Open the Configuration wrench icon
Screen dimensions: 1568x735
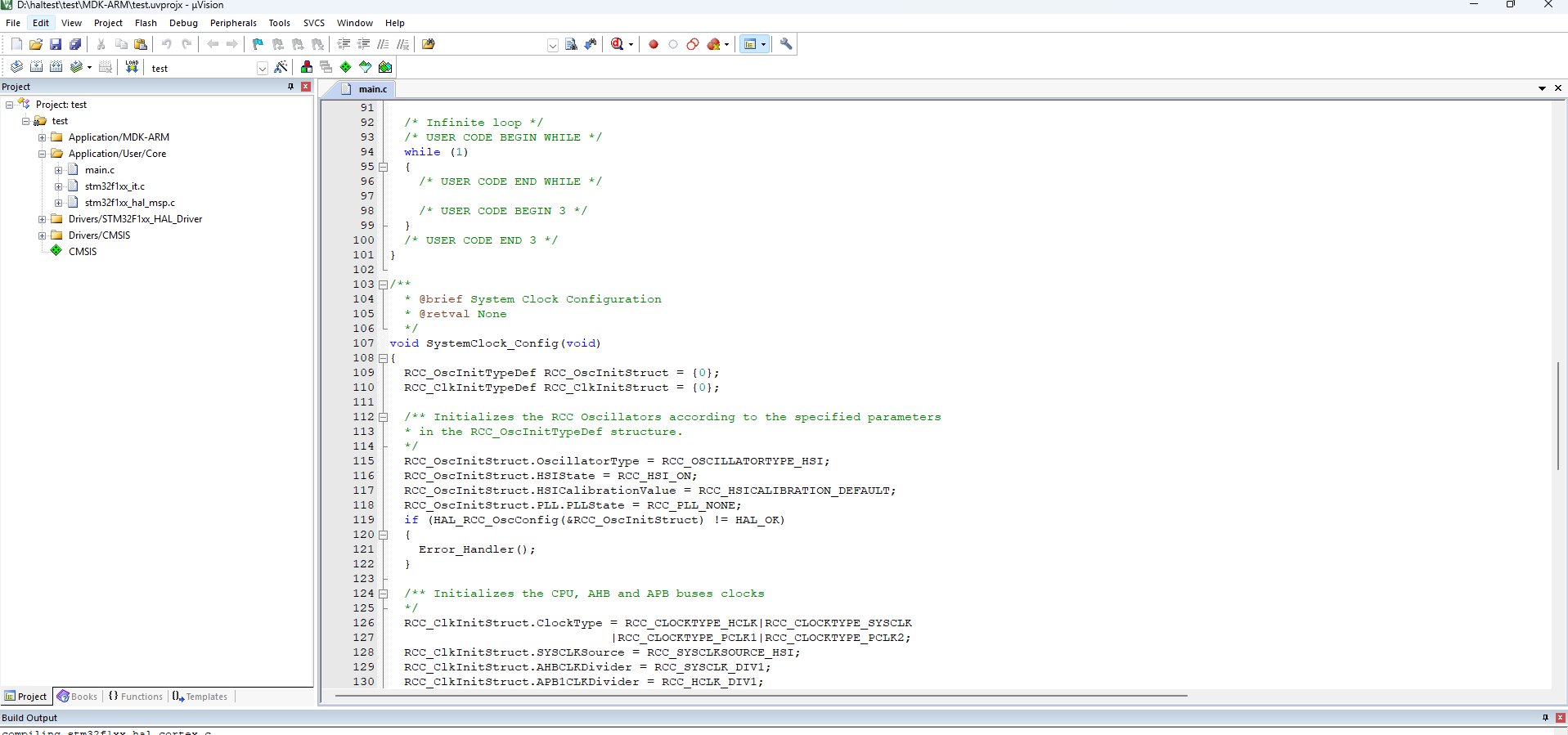tap(786, 44)
